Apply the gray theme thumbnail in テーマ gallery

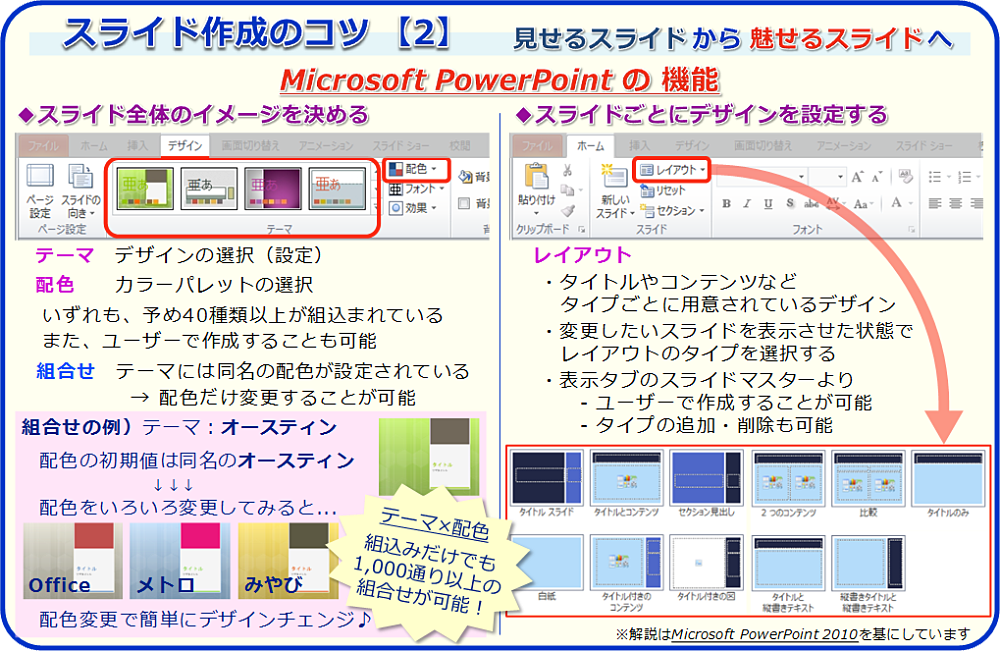[x=209, y=189]
